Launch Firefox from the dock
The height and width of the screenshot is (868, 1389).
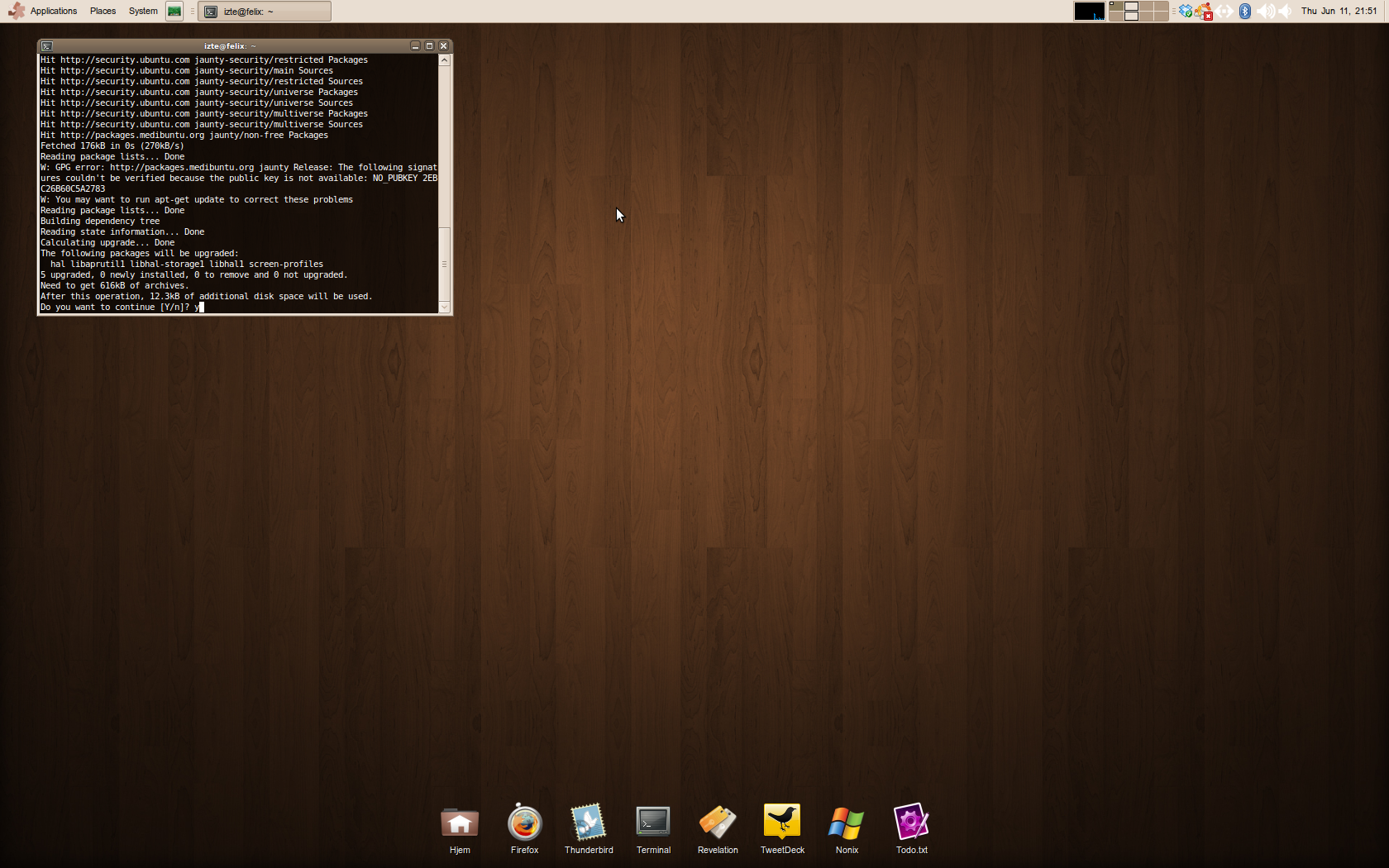coord(524,829)
